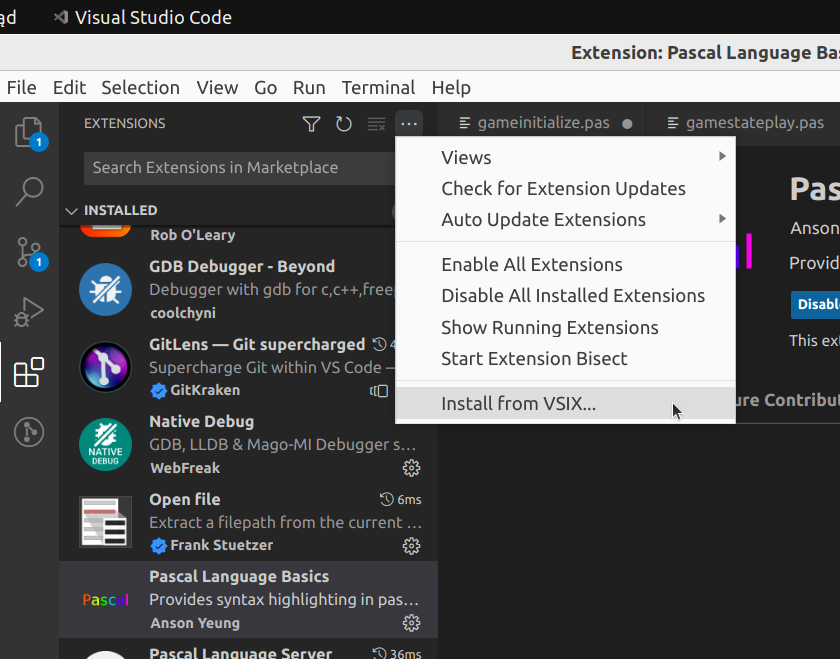Open the Source Control view

coord(29,253)
